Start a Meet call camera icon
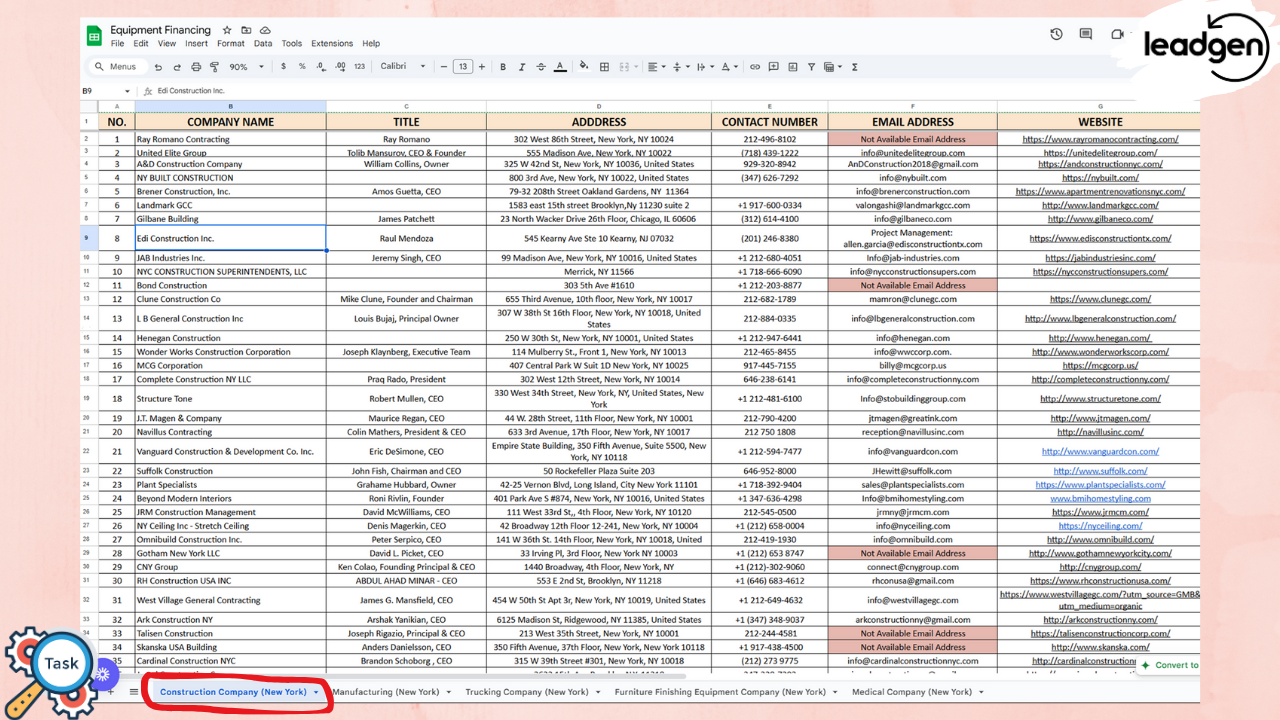The height and width of the screenshot is (720, 1280). (x=1116, y=34)
